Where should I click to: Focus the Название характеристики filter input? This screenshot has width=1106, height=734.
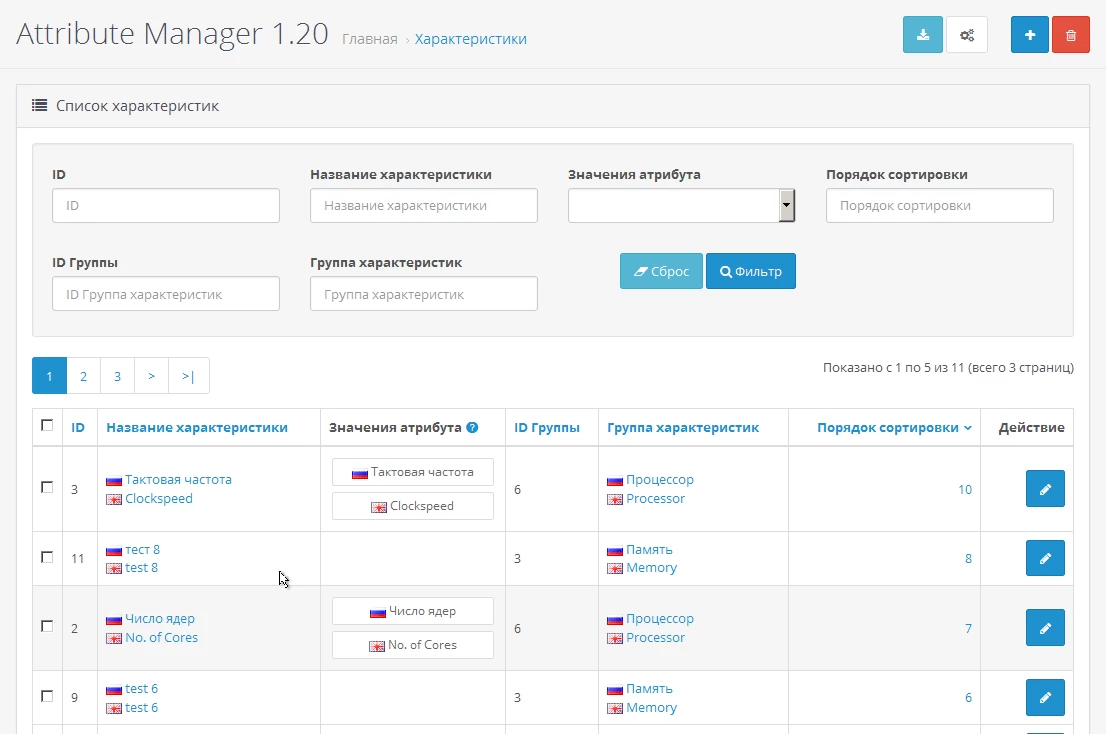tap(424, 205)
